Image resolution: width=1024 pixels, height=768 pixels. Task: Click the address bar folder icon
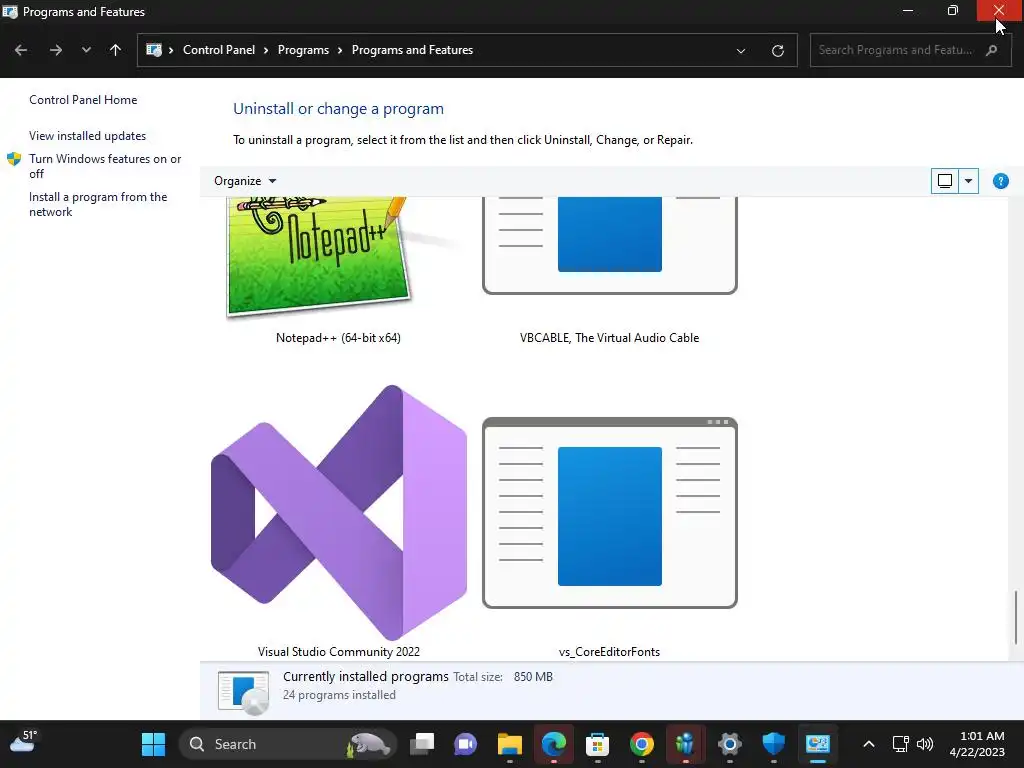pyautogui.click(x=153, y=50)
